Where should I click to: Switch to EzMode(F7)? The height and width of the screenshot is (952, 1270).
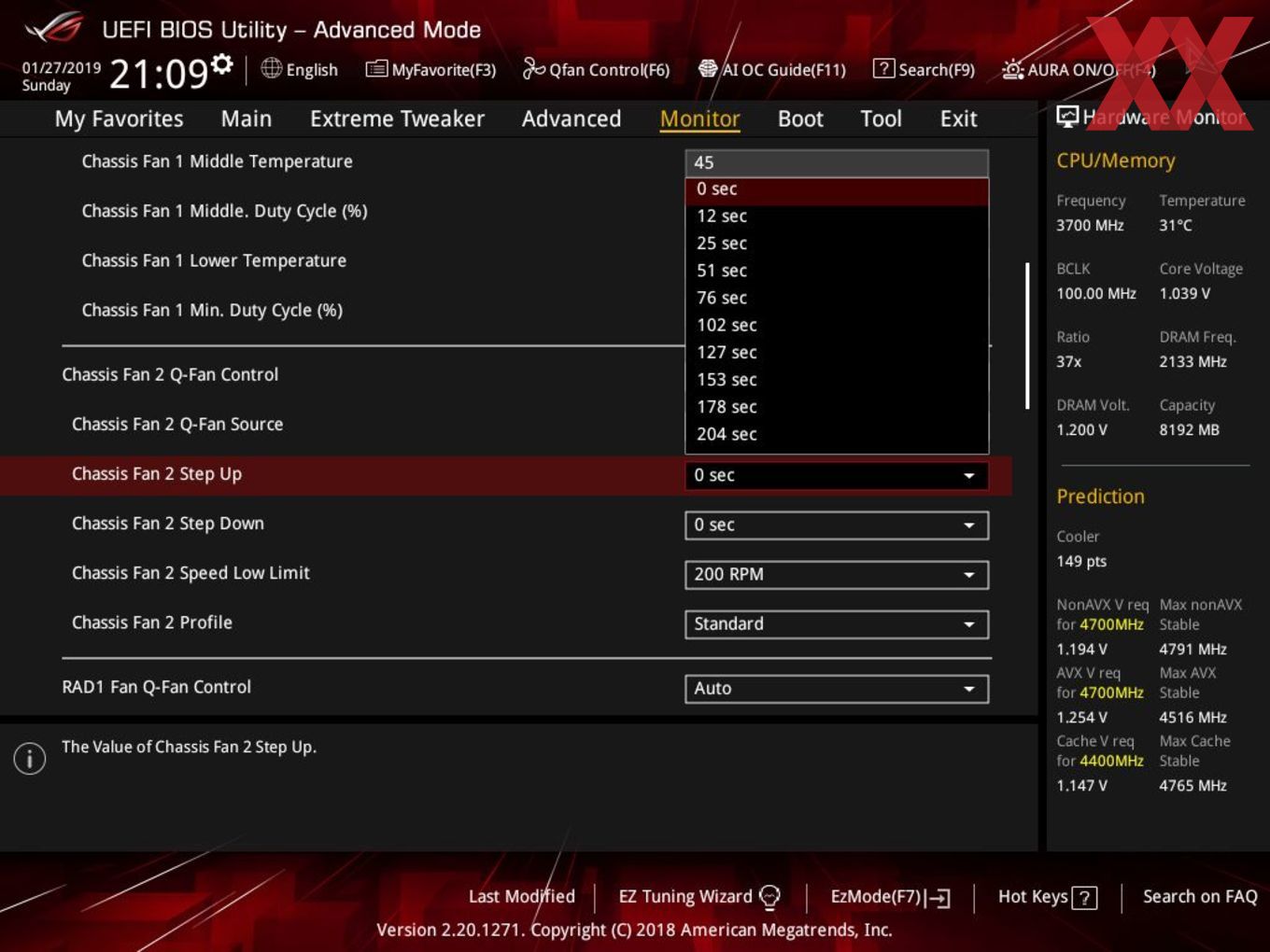tap(890, 897)
